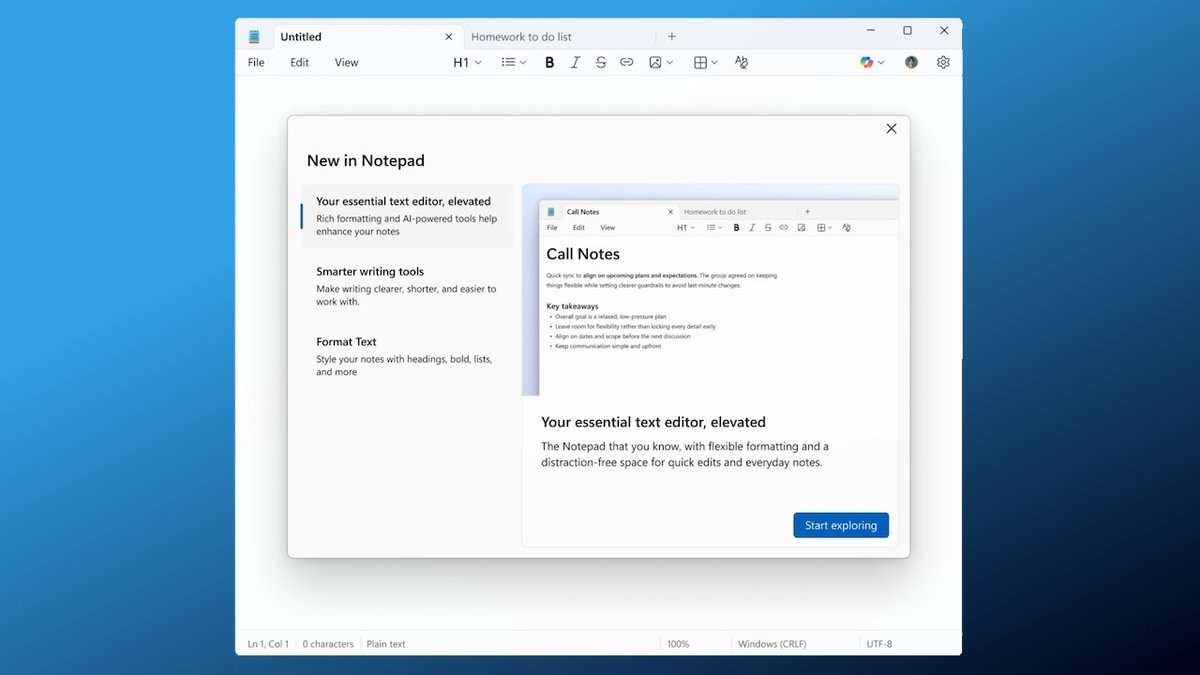
Task: Click the Call Notes preview image
Action: tap(710, 290)
